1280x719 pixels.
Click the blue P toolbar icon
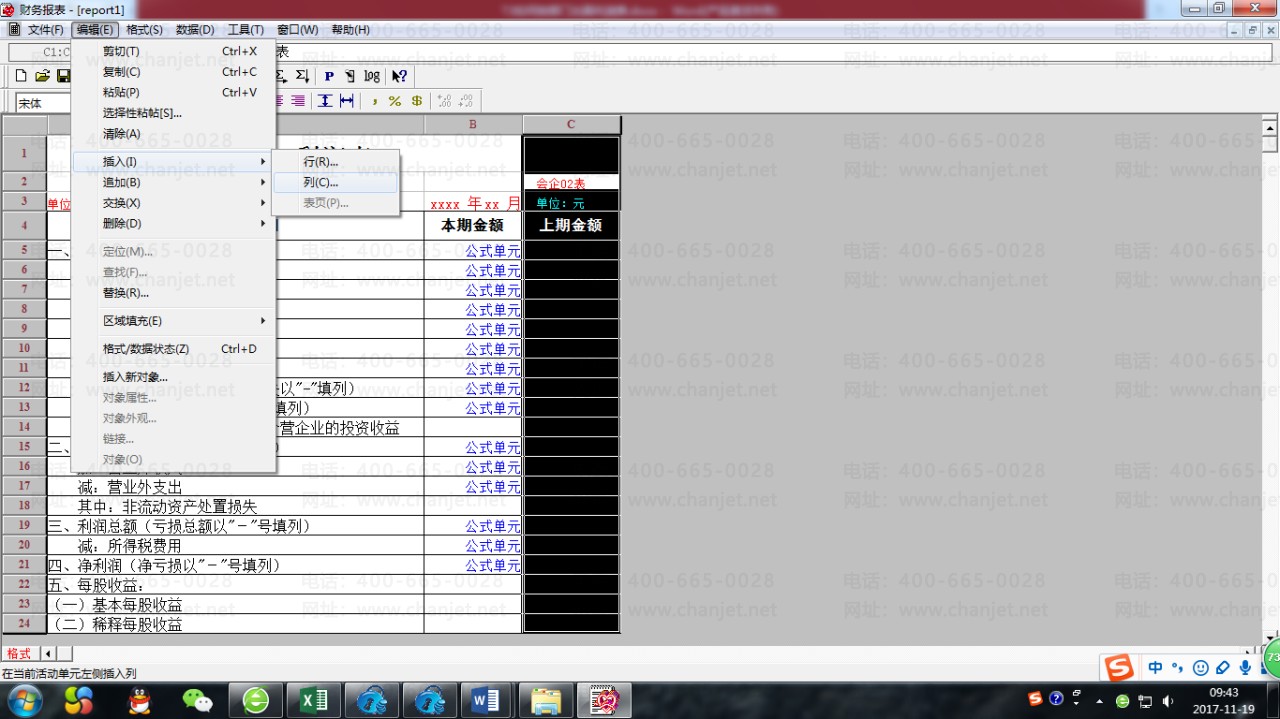point(329,76)
